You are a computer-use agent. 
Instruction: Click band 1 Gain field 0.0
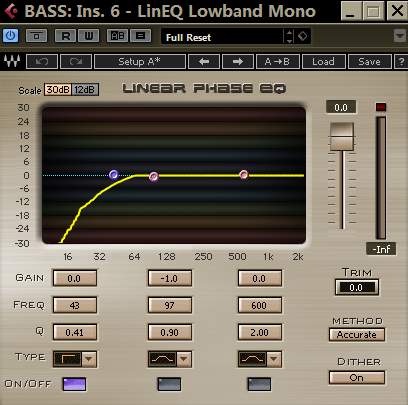click(x=75, y=278)
